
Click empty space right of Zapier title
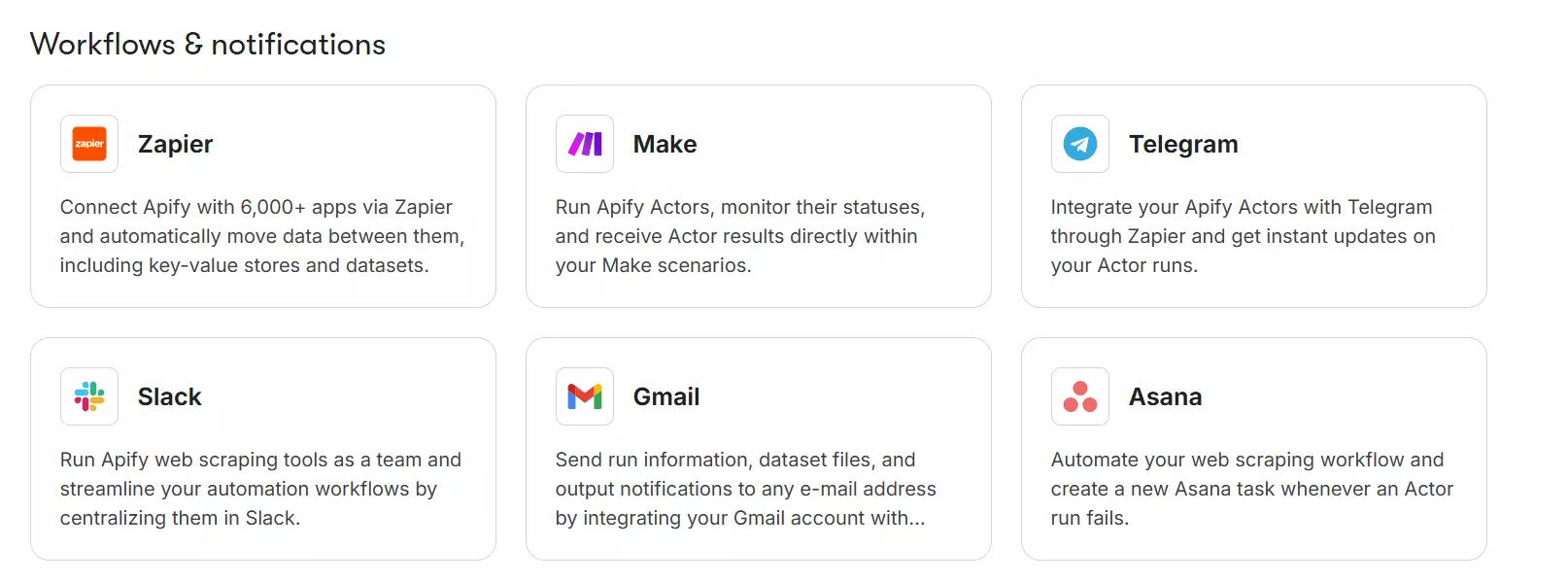[369, 144]
